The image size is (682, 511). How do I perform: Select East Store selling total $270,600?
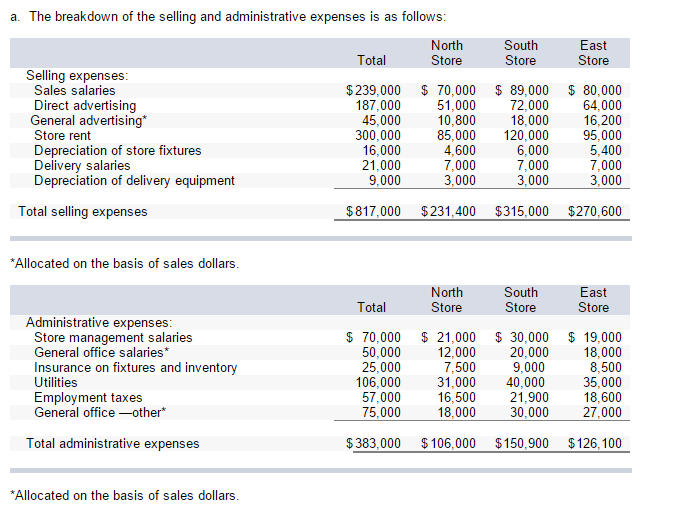click(x=595, y=211)
